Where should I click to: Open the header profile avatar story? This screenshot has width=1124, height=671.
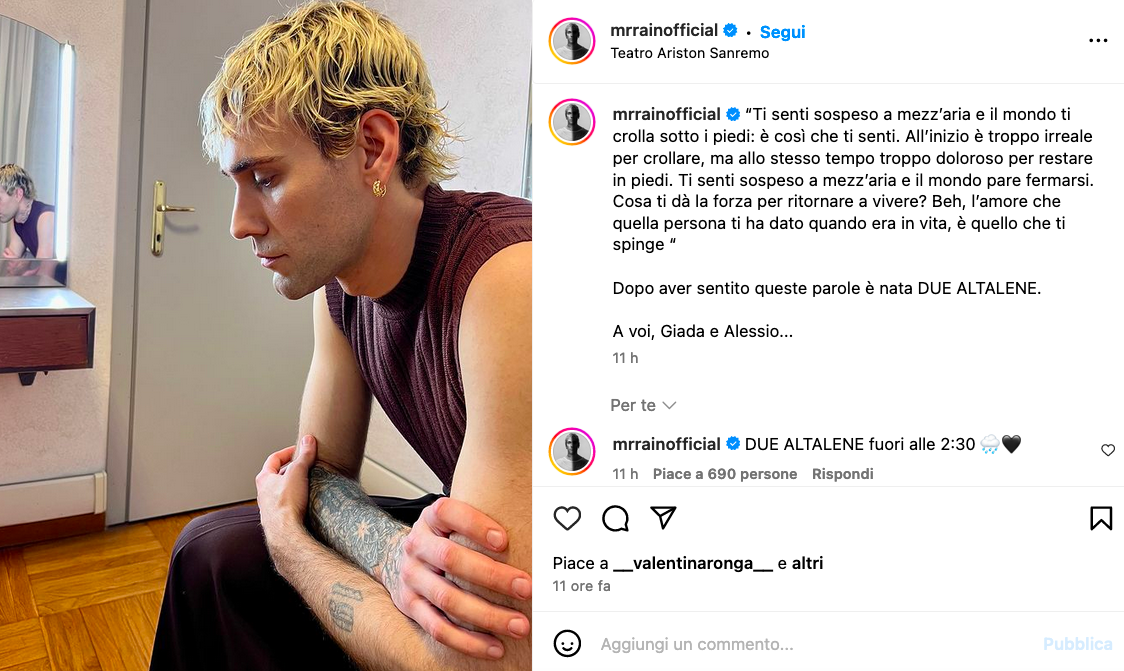572,41
